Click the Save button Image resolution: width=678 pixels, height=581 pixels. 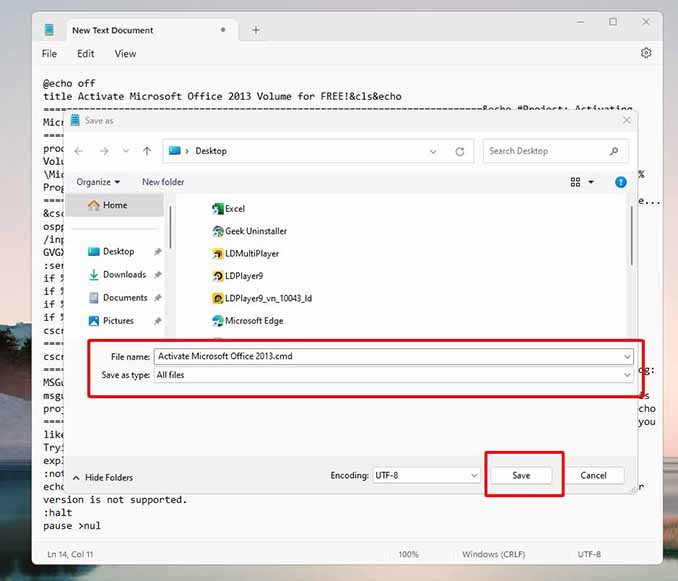[x=521, y=476]
